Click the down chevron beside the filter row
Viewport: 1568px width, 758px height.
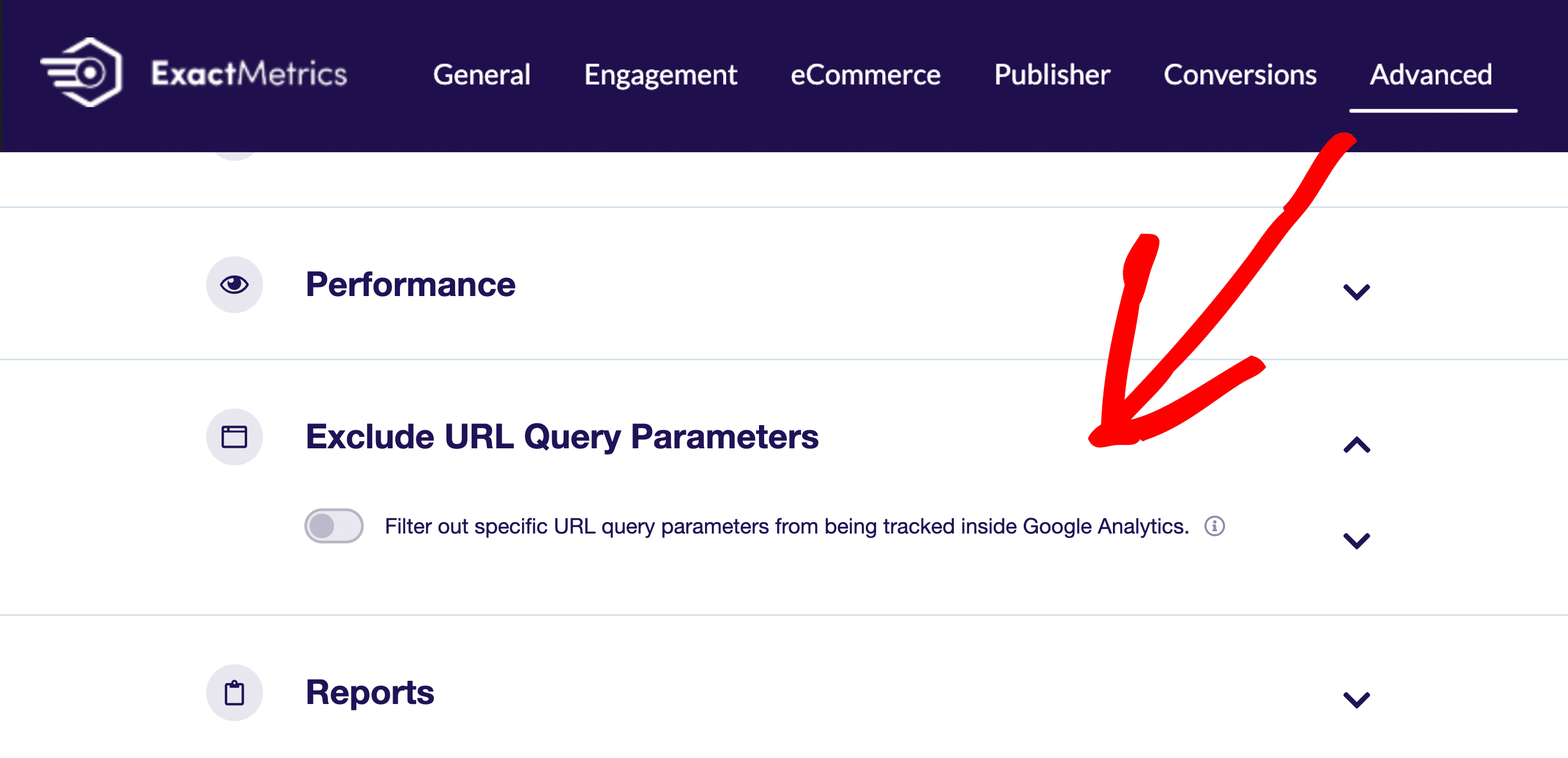click(x=1356, y=540)
